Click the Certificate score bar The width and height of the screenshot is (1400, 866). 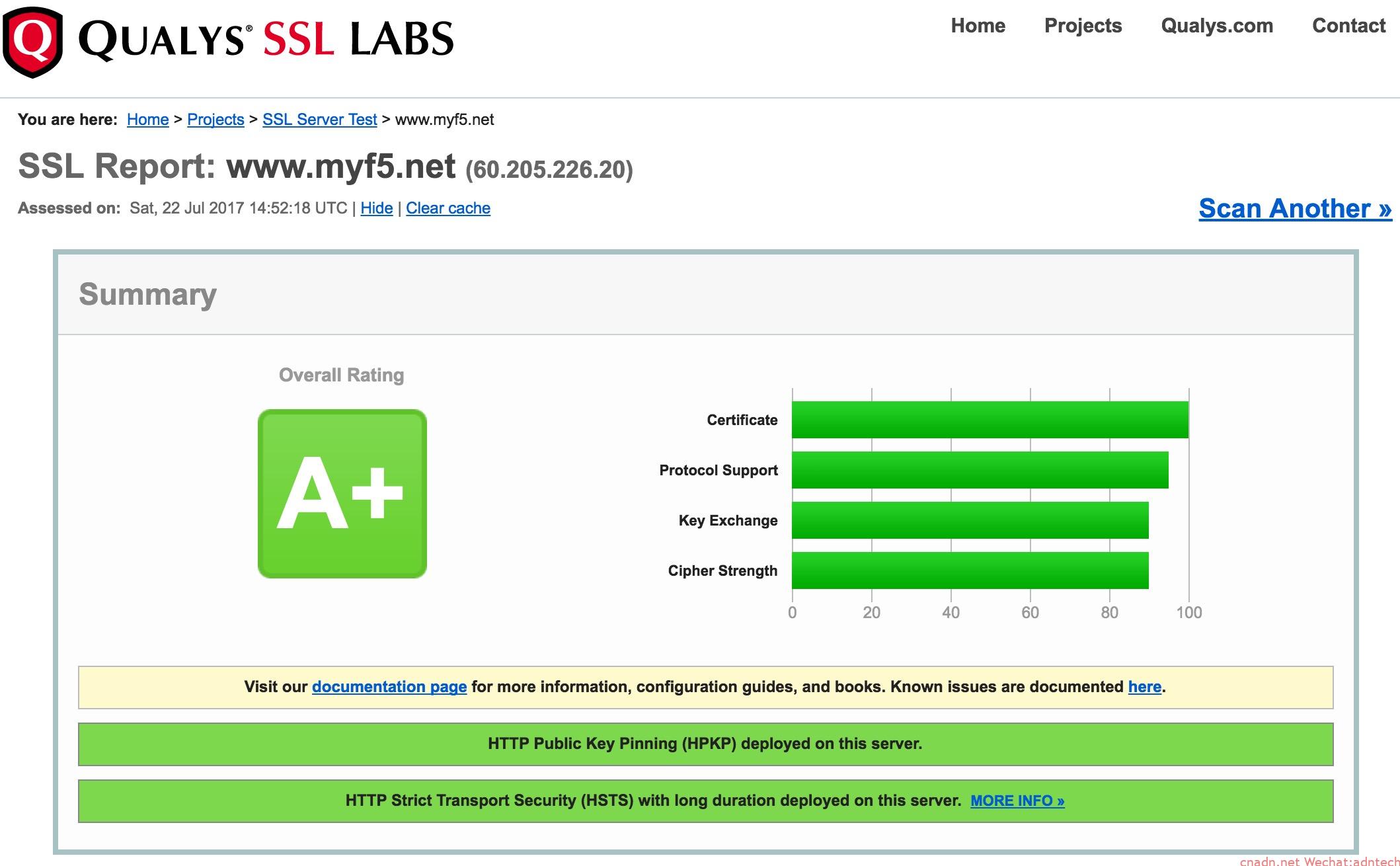(990, 420)
